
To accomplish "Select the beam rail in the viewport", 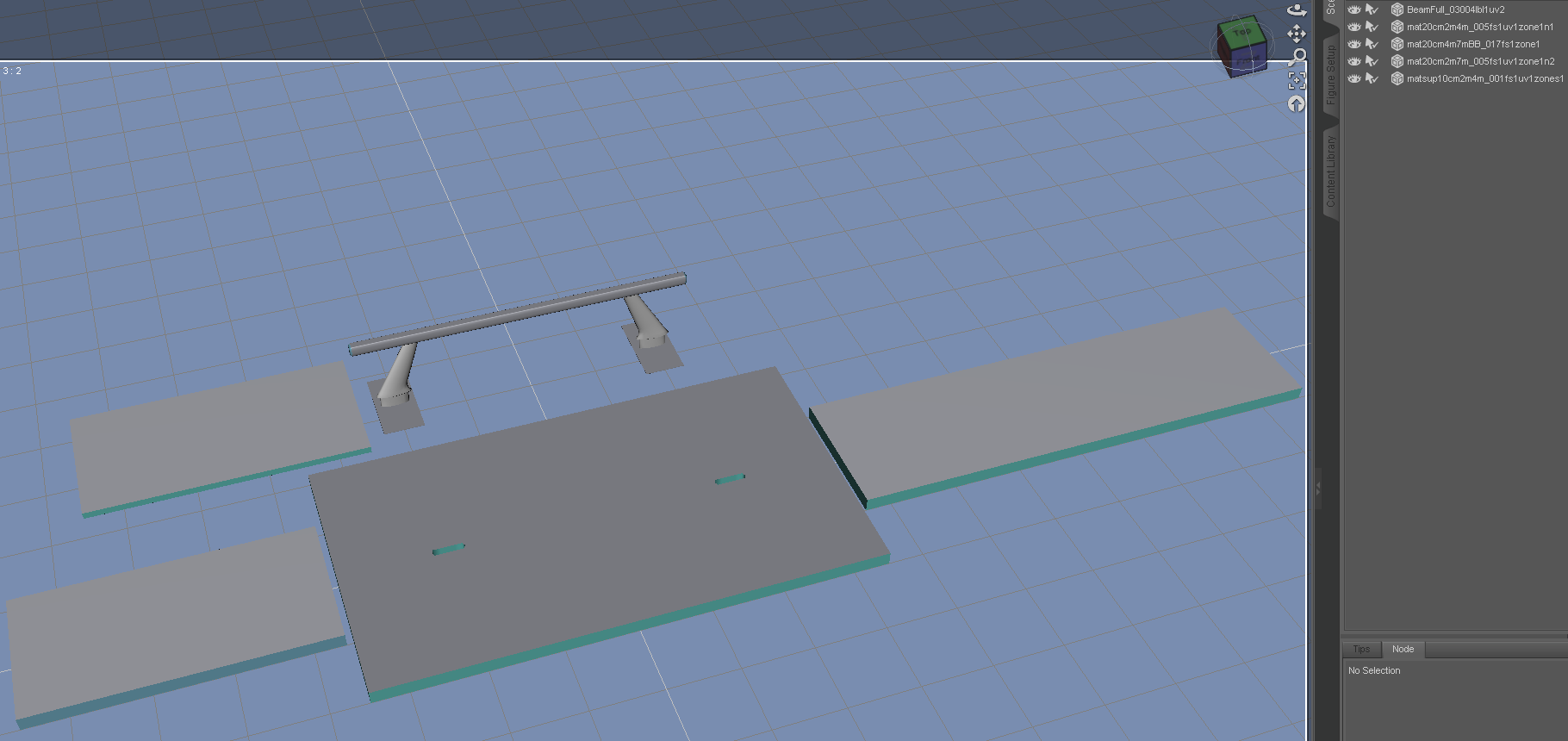I will point(517,313).
